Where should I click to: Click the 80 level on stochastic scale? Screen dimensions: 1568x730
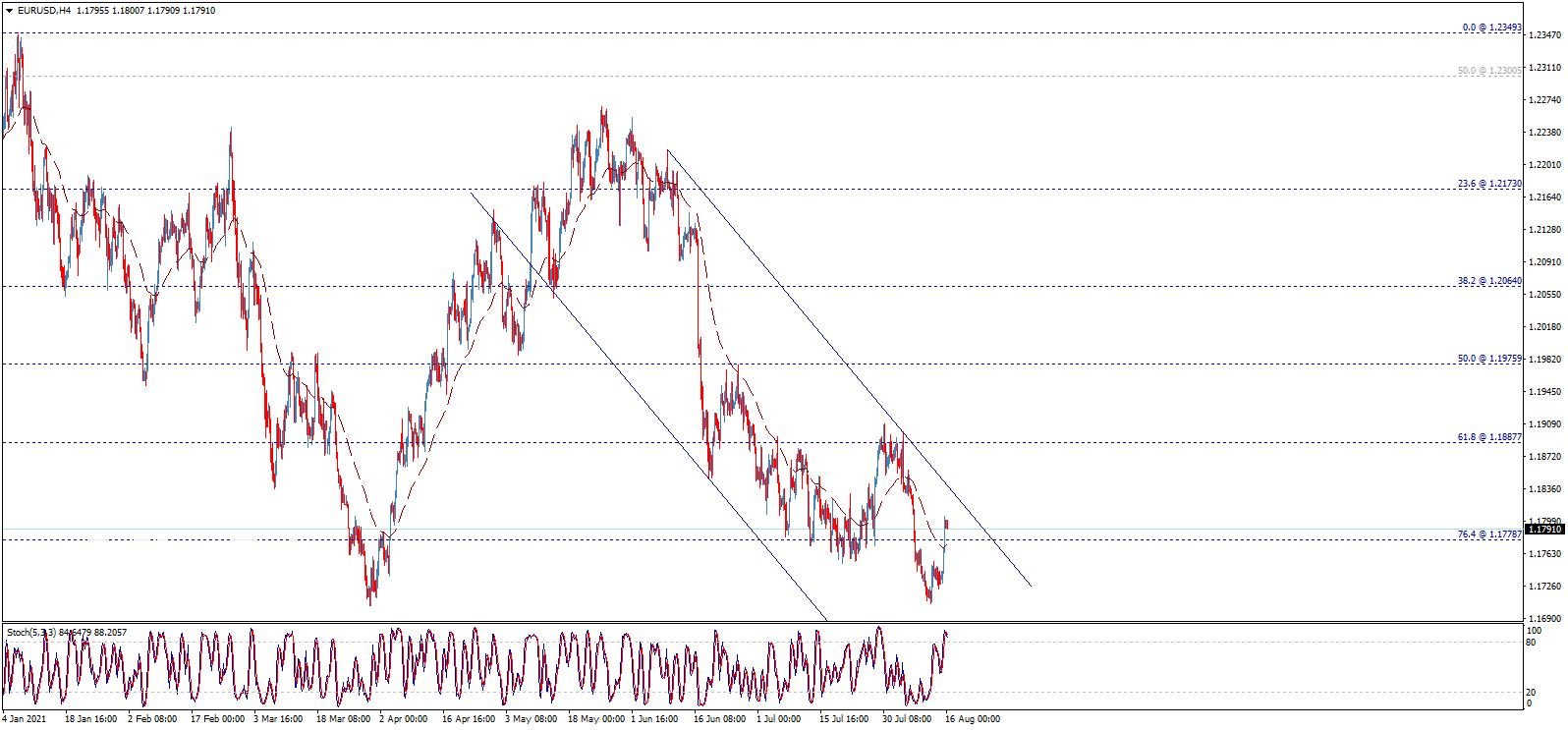tap(1531, 643)
